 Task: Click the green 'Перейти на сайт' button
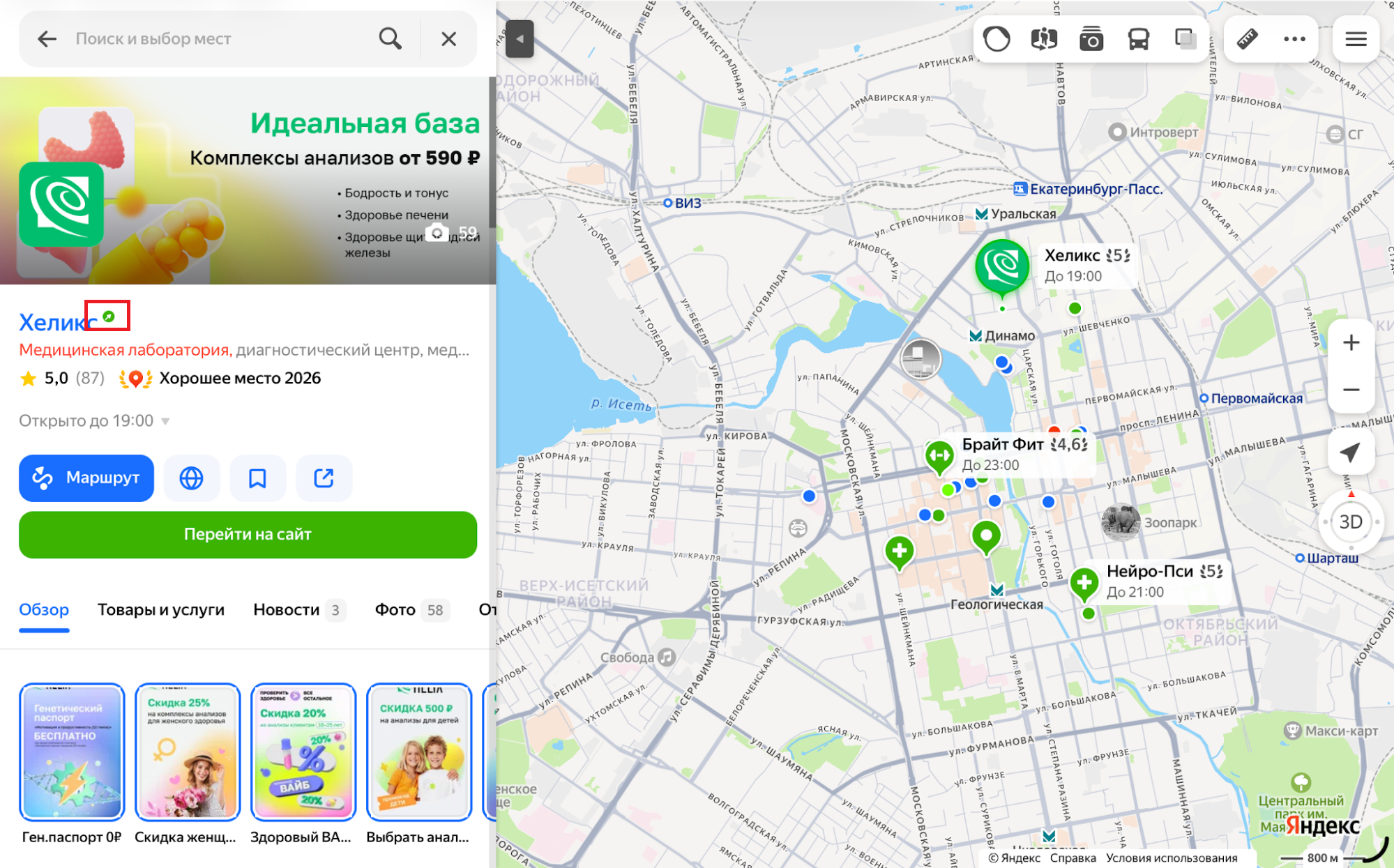coord(248,535)
